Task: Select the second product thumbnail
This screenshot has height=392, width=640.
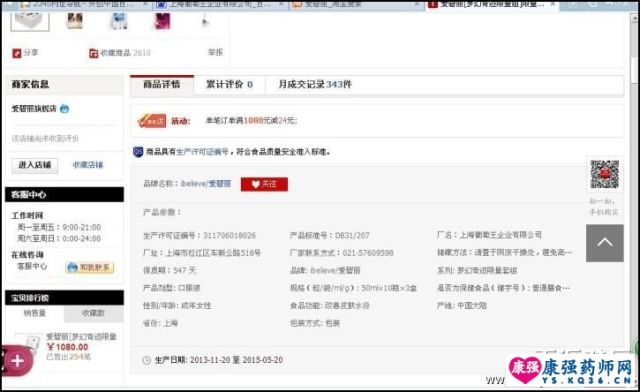Action: (x=75, y=21)
